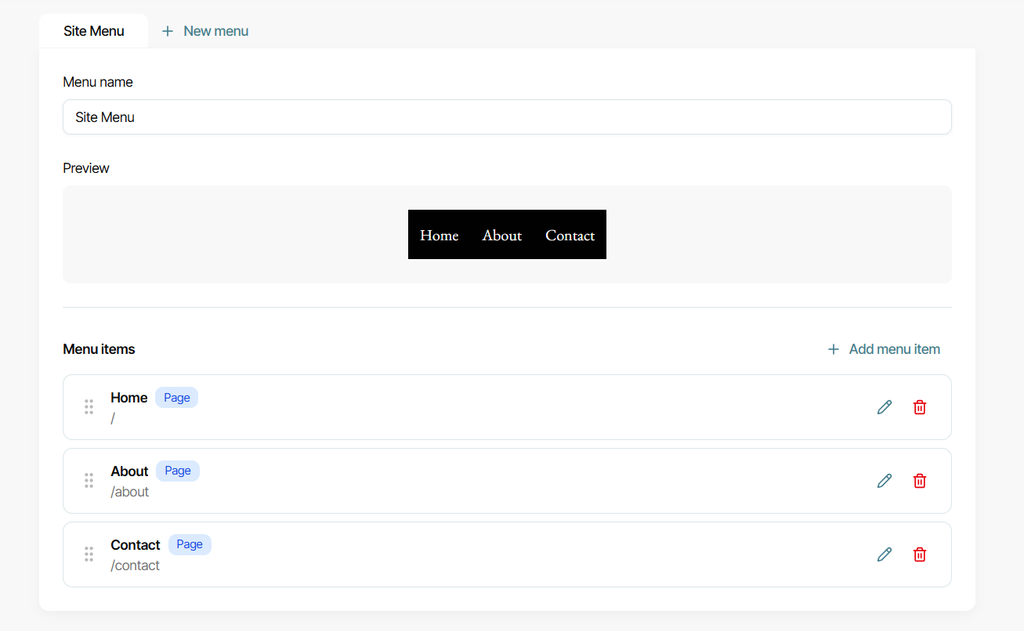
Task: Select About in the preview menu
Action: point(502,235)
